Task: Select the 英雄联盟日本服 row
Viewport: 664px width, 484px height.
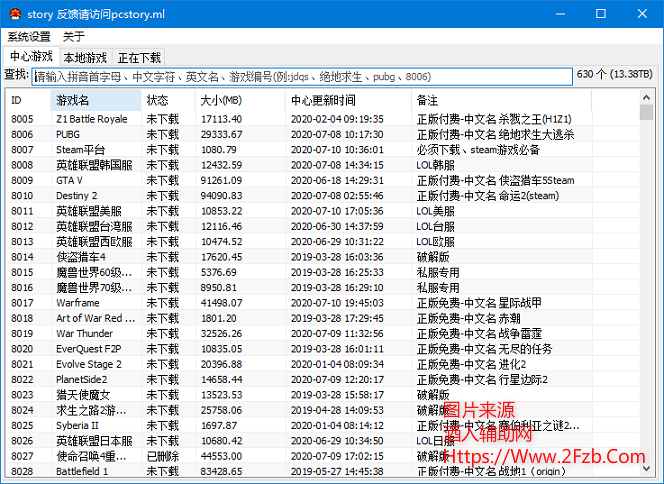Action: tap(323, 441)
